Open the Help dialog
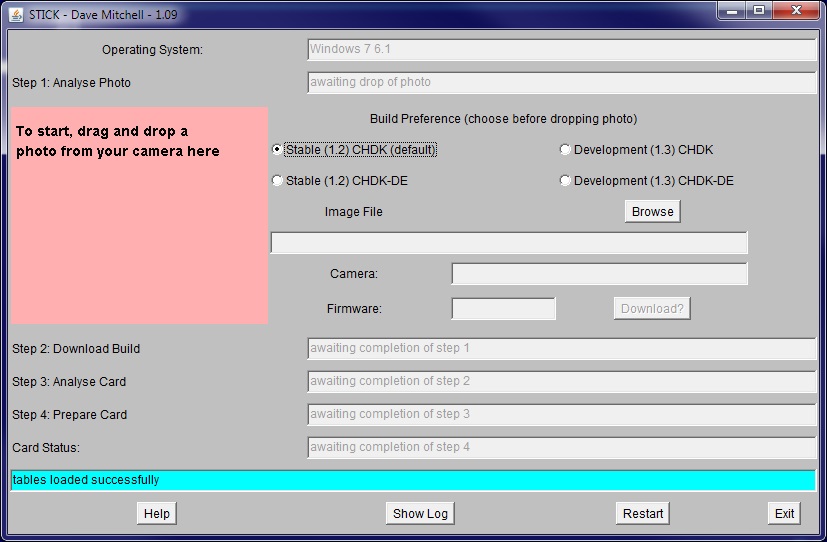The width and height of the screenshot is (827, 542). (x=156, y=513)
